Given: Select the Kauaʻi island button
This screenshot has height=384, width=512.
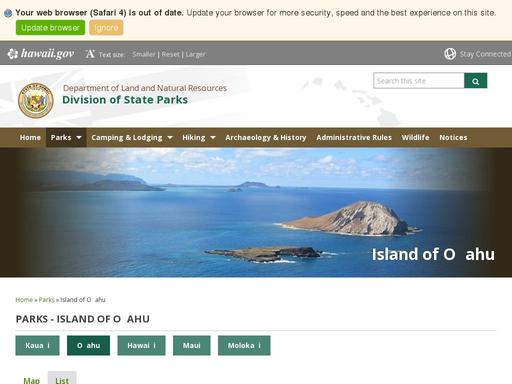Looking at the screenshot, I should tap(37, 345).
